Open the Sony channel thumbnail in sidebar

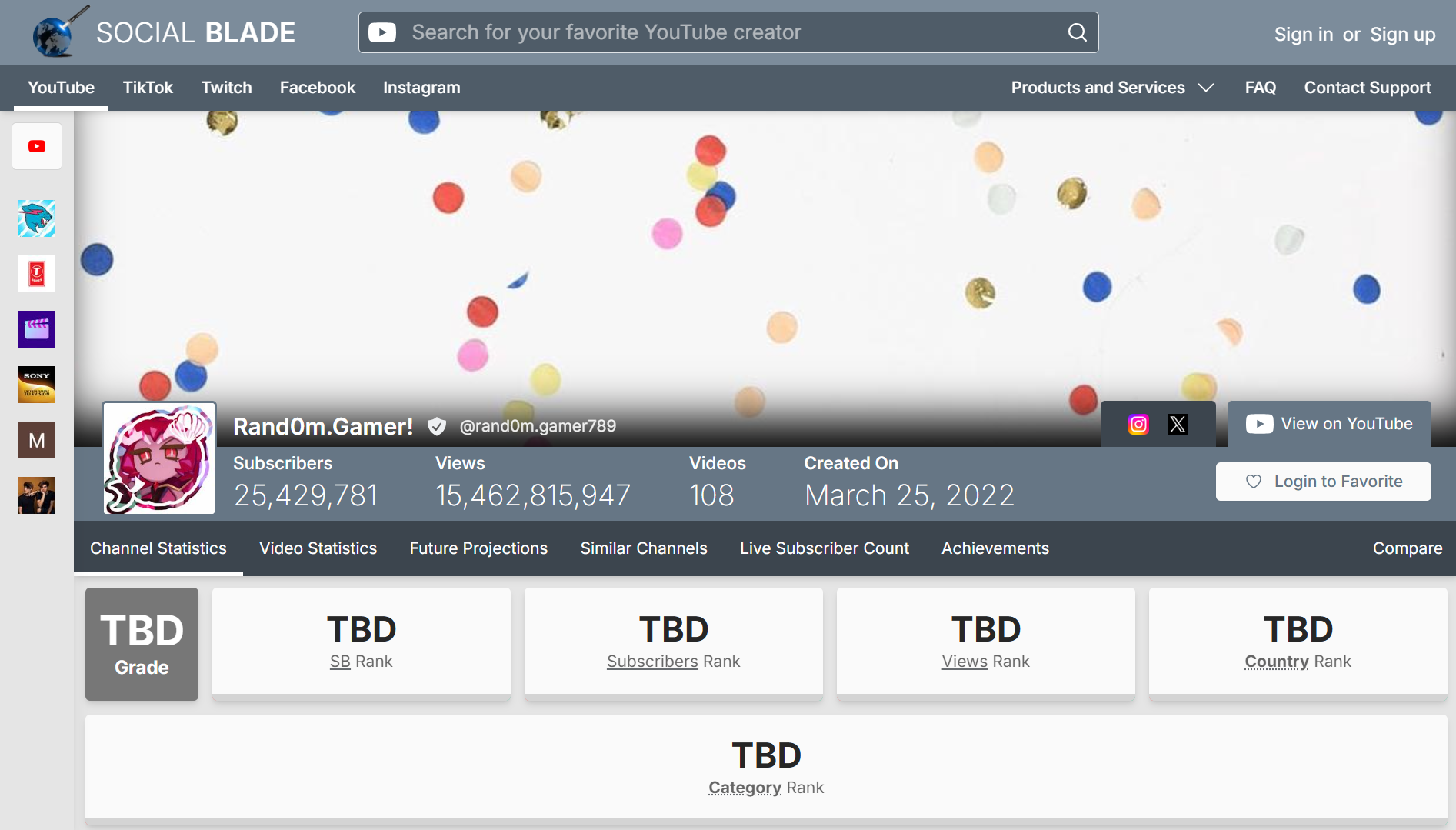click(37, 385)
